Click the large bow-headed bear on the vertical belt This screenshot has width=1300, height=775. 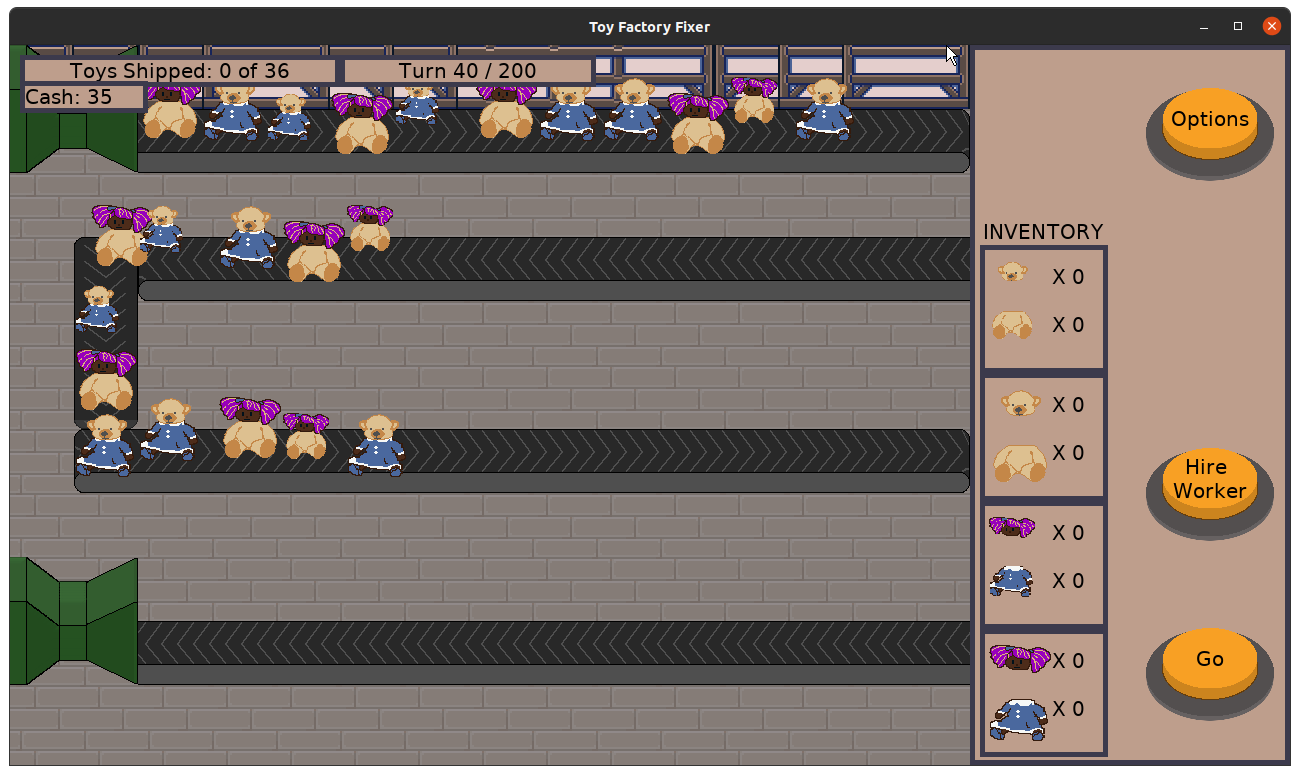(x=106, y=380)
